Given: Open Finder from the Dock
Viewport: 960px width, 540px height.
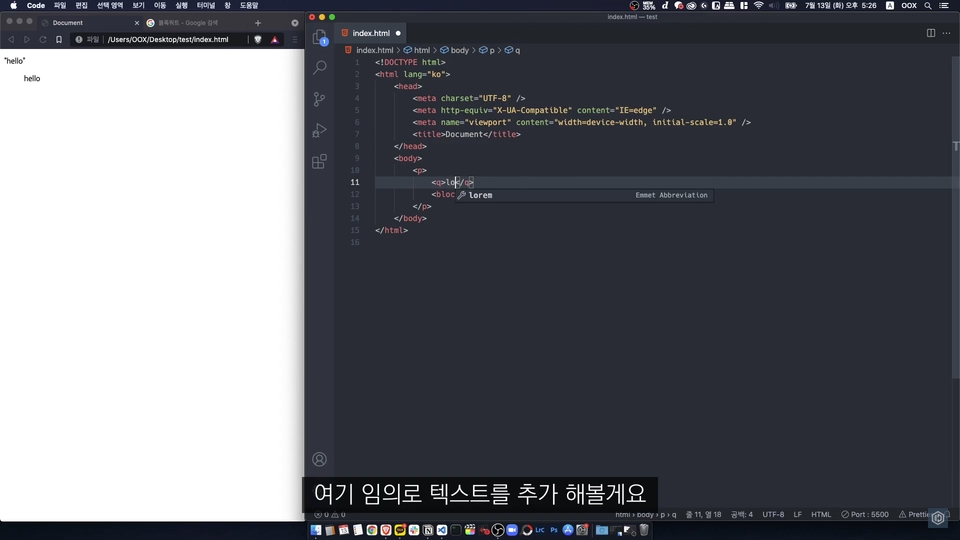Looking at the screenshot, I should 316,530.
